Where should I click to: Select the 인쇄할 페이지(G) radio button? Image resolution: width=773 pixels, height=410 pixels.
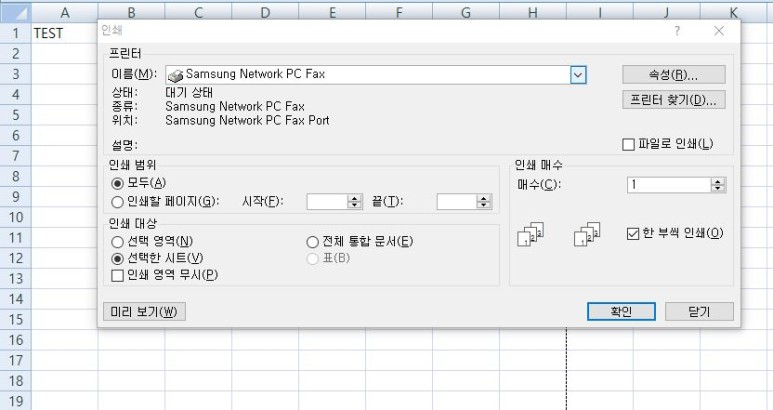coord(117,202)
